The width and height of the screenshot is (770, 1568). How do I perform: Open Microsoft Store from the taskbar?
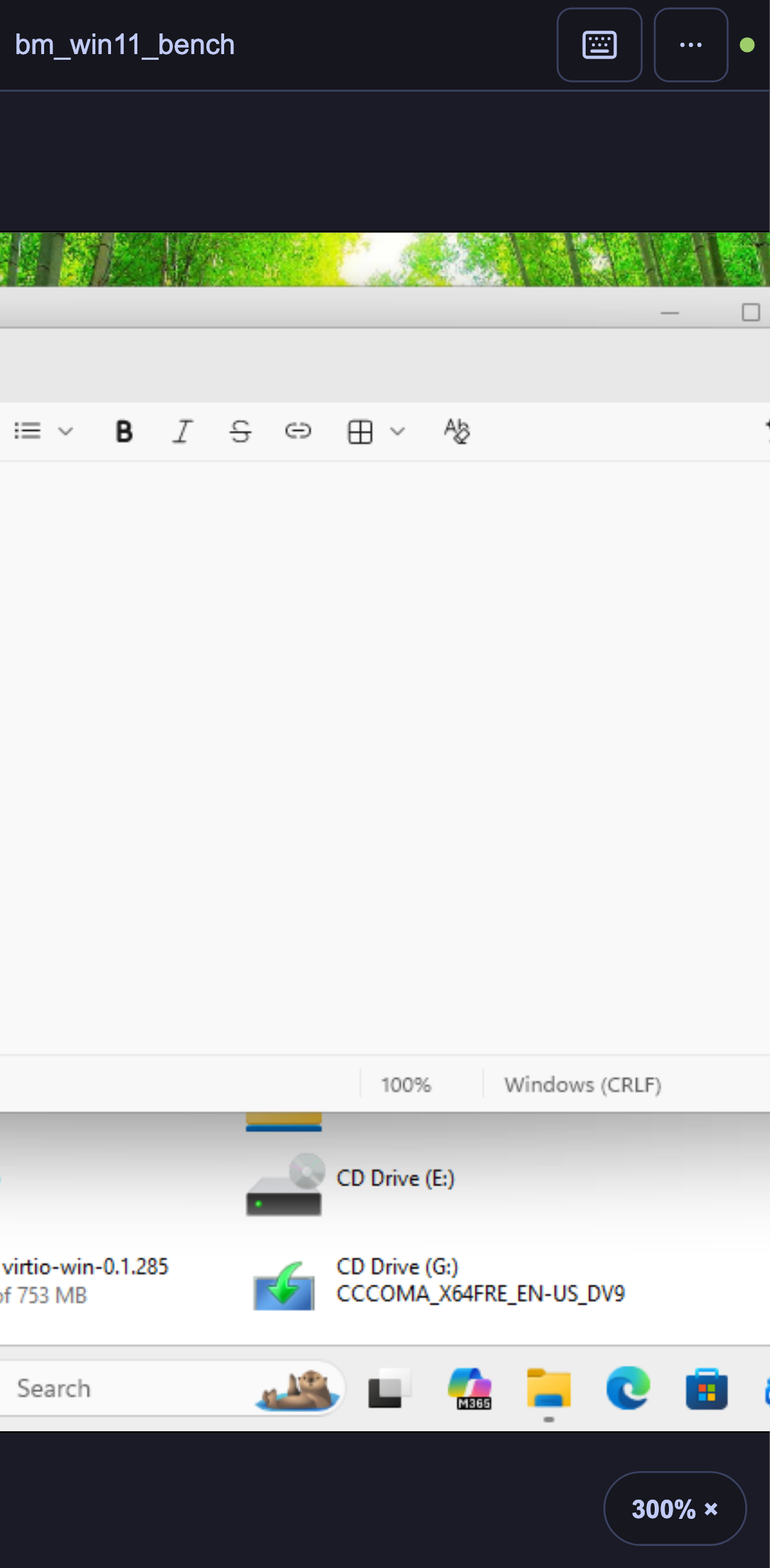click(707, 1389)
